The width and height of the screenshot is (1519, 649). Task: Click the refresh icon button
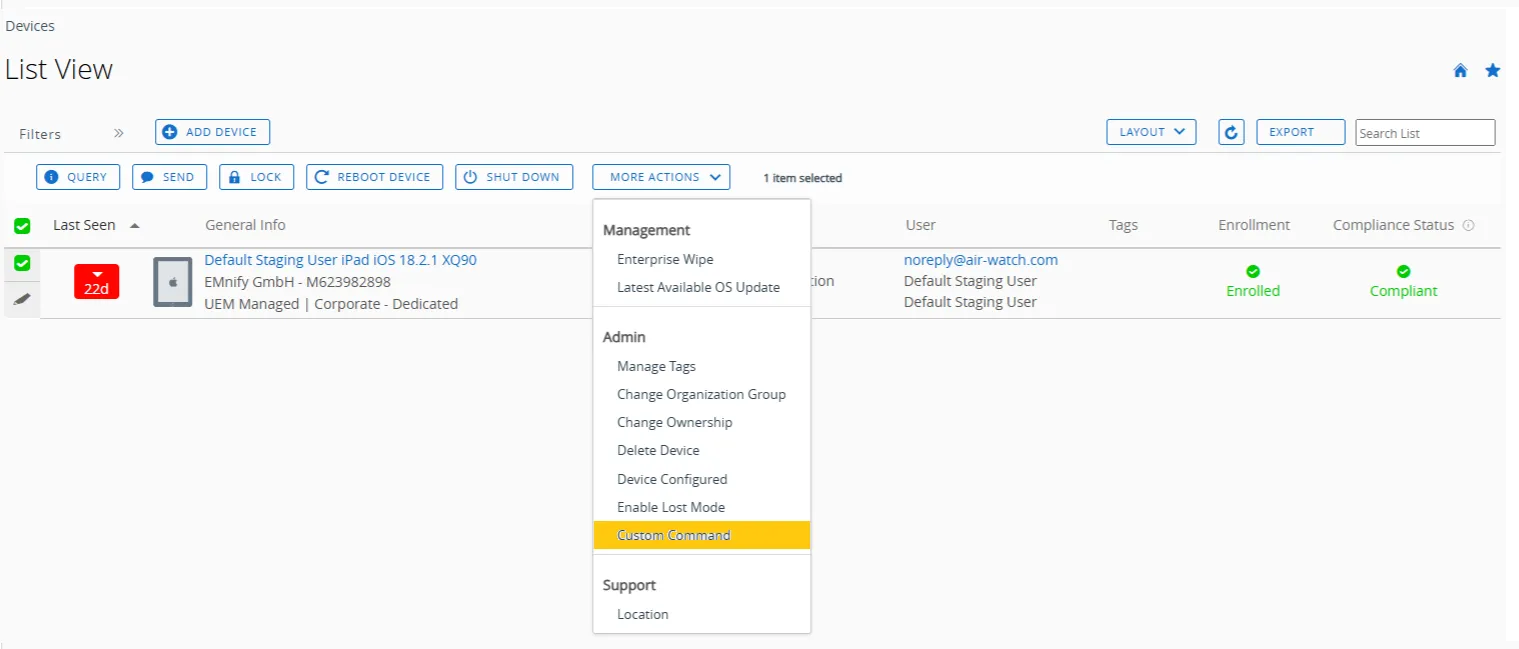[x=1231, y=132]
